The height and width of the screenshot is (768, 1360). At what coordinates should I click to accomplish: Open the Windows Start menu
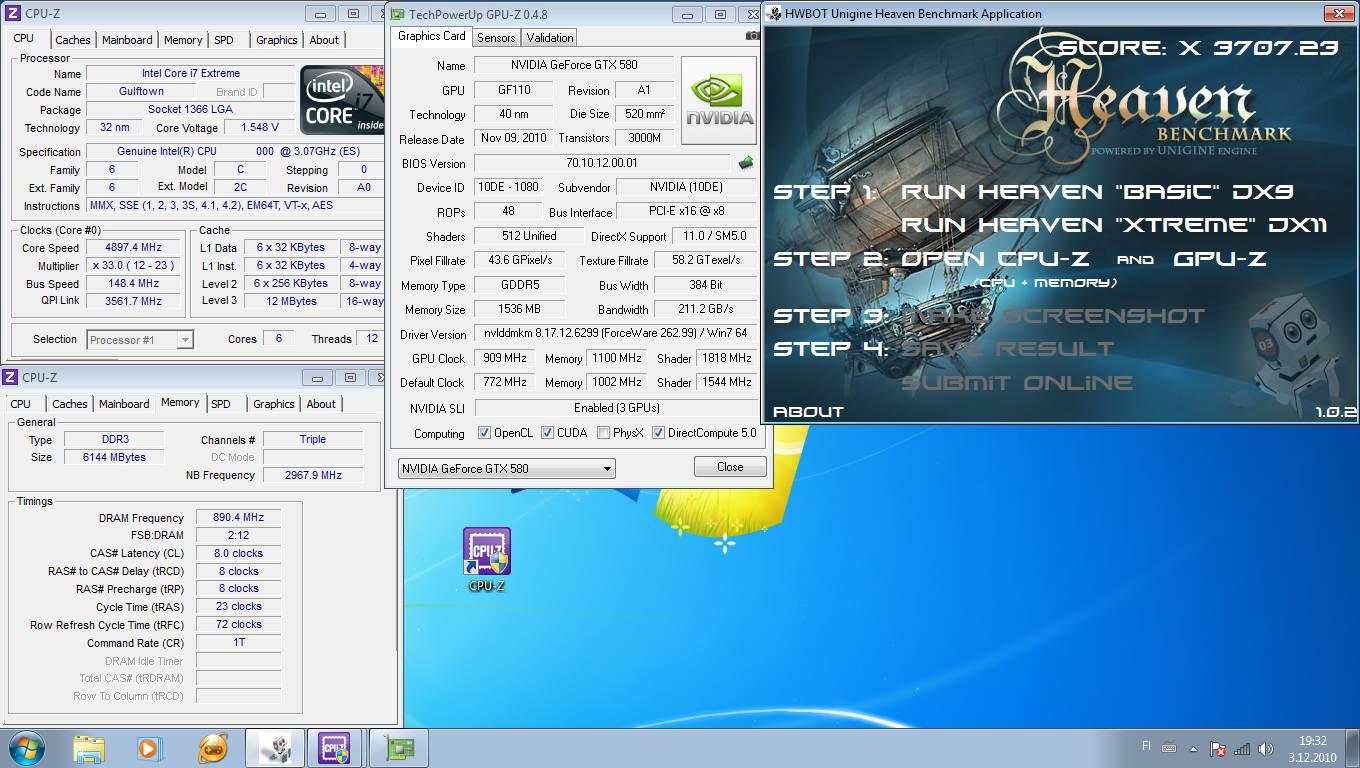click(x=25, y=748)
